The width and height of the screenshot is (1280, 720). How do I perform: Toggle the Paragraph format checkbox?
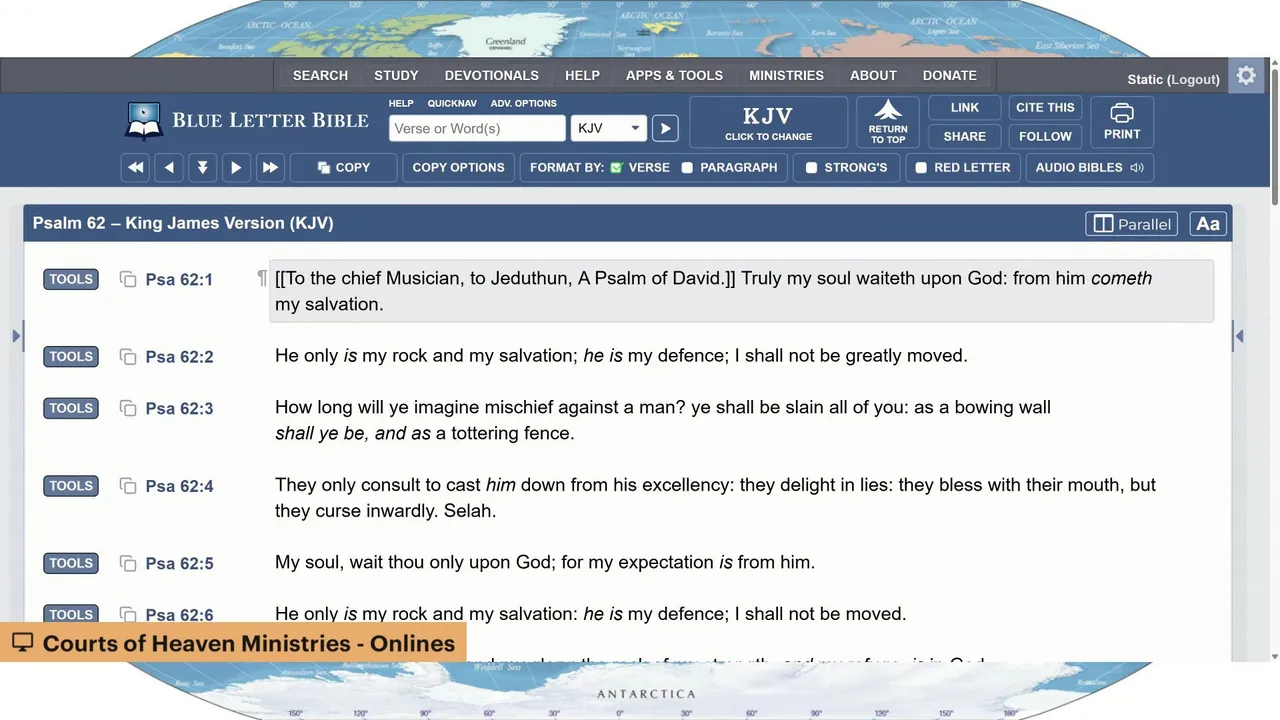687,168
